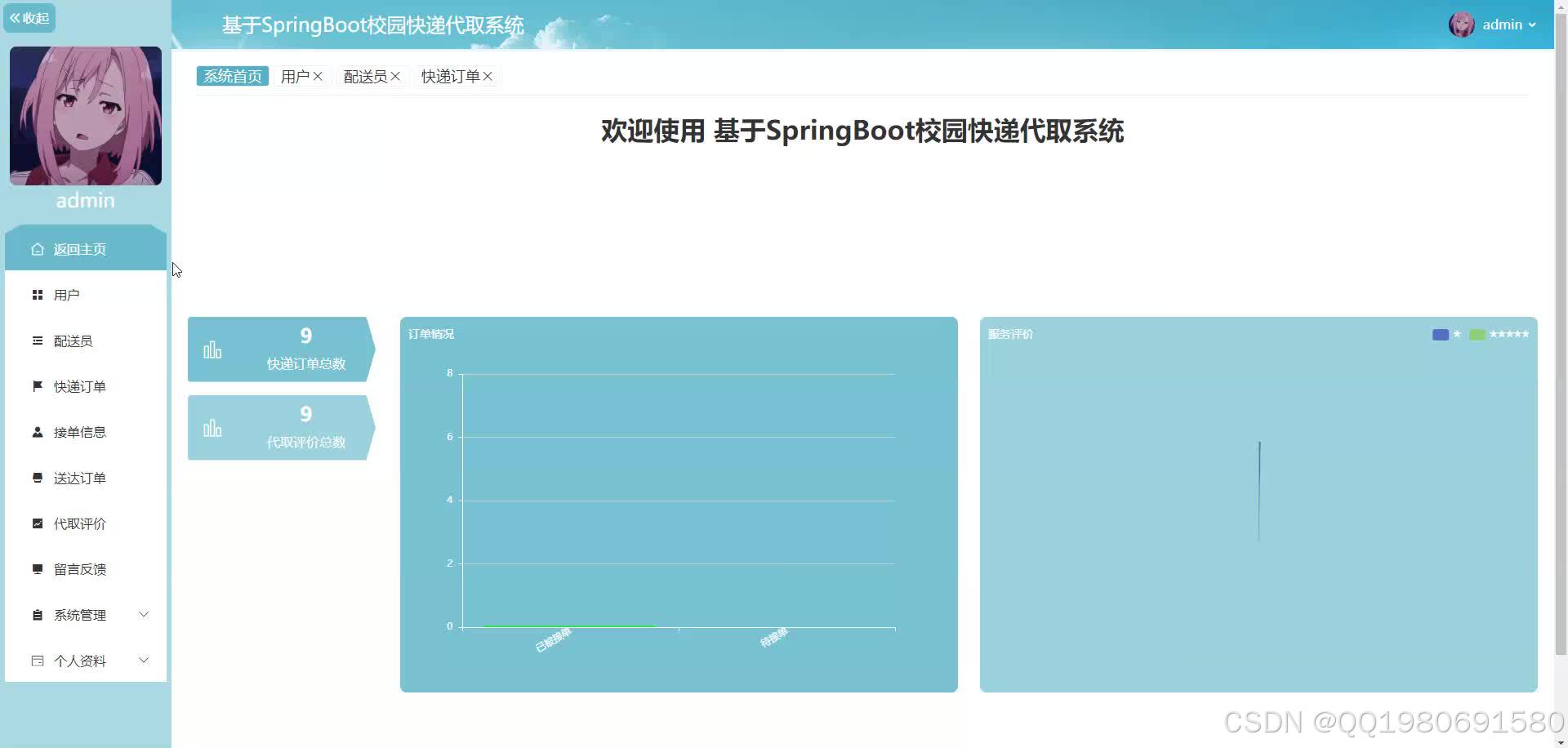The image size is (1568, 748).
Task: Click the 订单情况 chart title
Action: (431, 334)
